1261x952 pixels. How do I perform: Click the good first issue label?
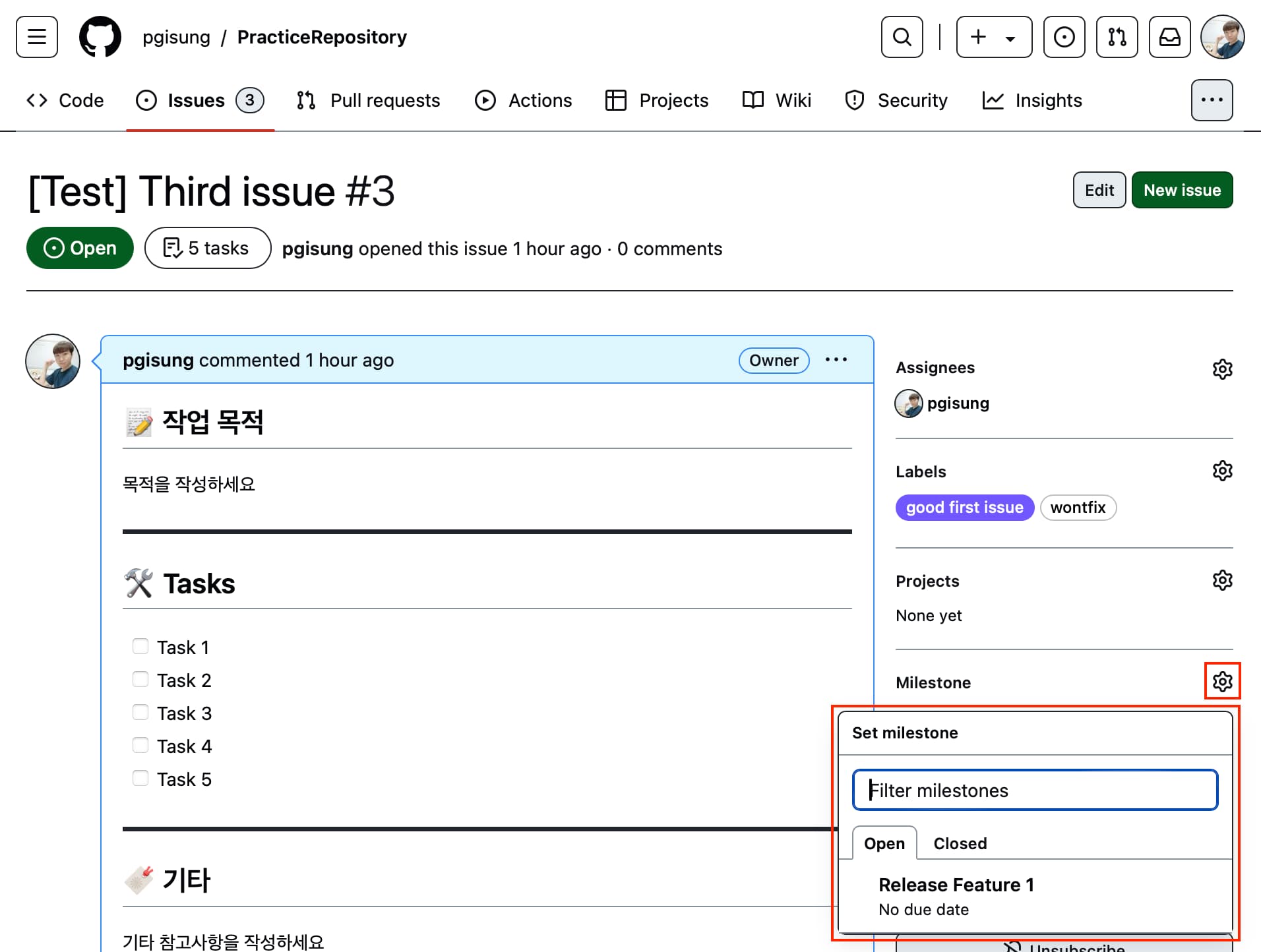[965, 508]
